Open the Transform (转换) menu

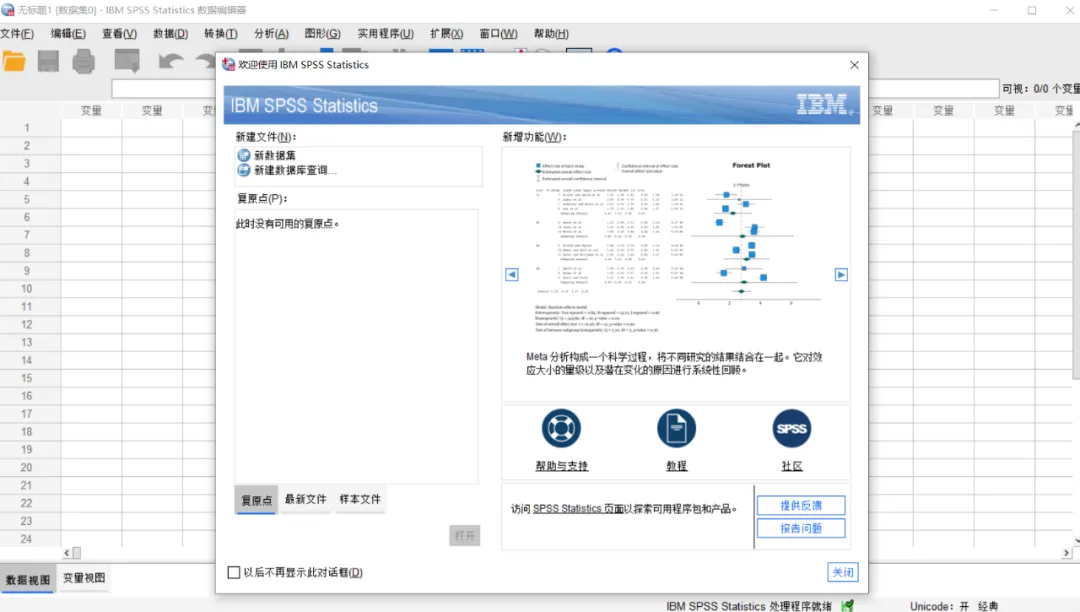221,34
